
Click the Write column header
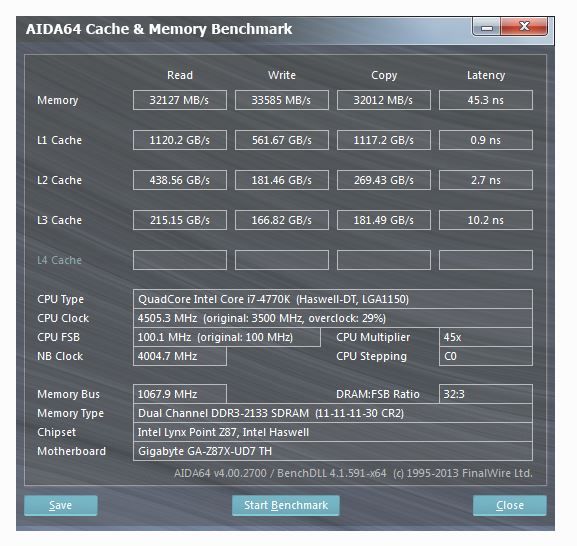point(282,75)
